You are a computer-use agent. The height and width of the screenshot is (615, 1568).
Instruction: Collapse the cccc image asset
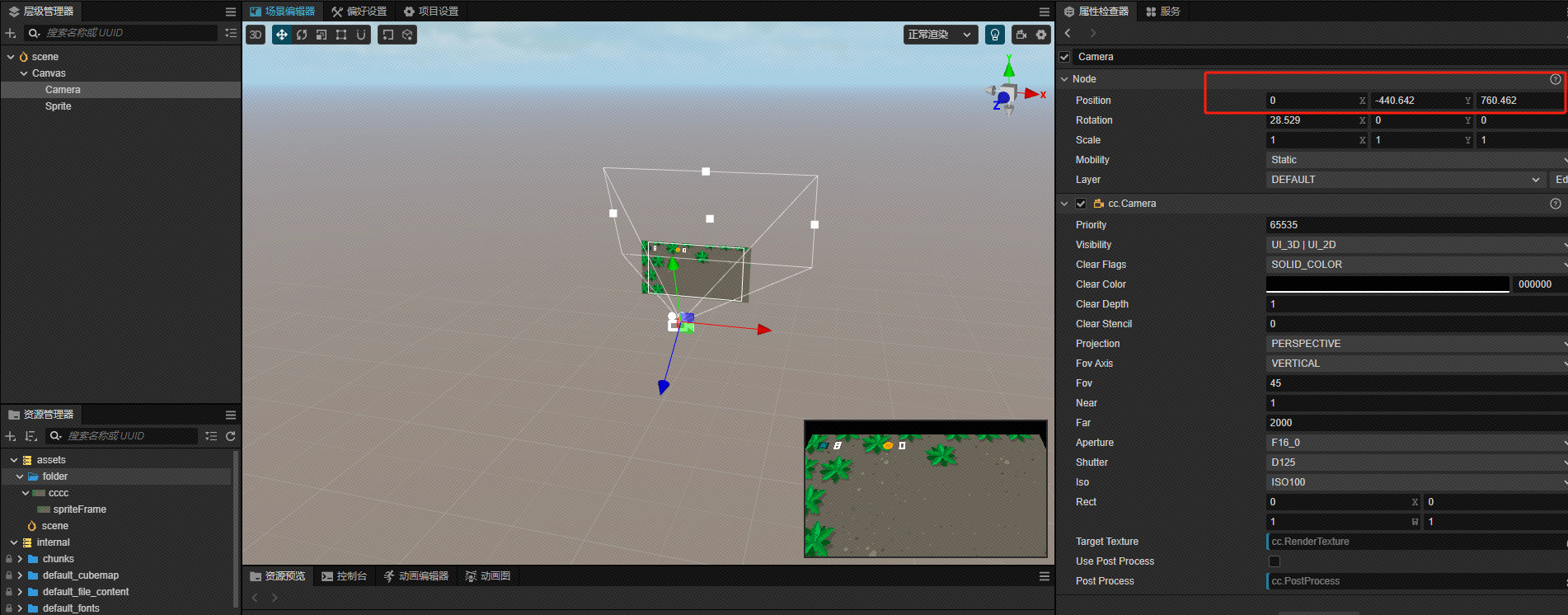[26, 493]
